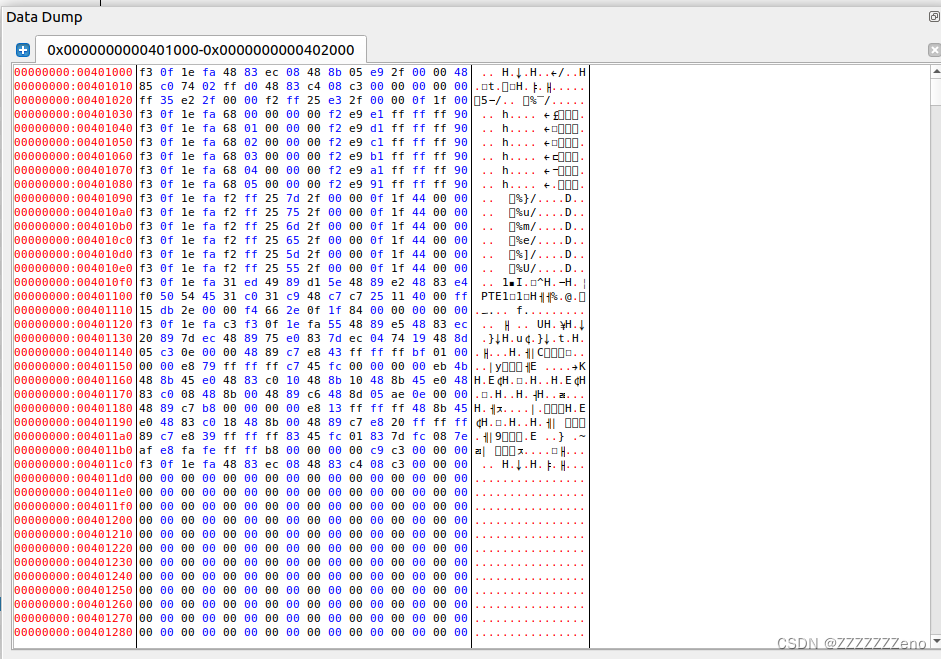
Task: Select address 00000000:00401200
Action: 73,520
